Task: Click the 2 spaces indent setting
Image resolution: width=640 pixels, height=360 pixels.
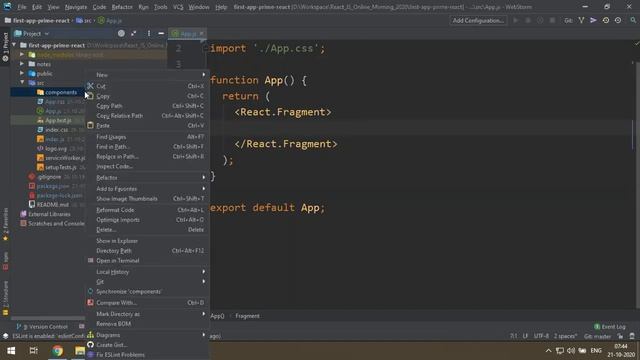Action: pyautogui.click(x=565, y=336)
